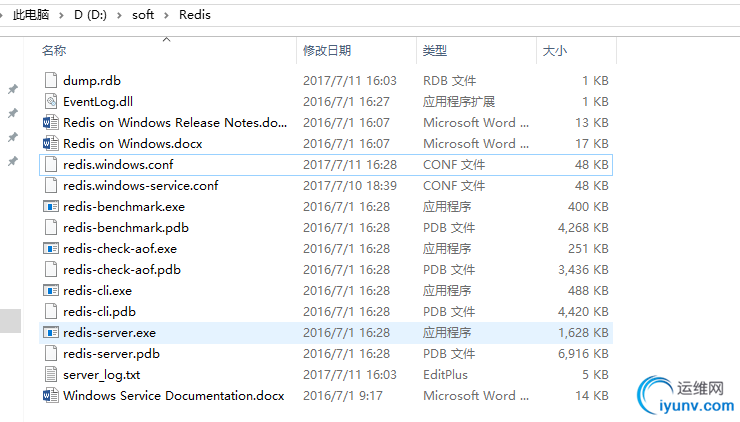Screen dimensions: 740x422
Task: Select the redis-cli.exe file name
Action: [97, 291]
